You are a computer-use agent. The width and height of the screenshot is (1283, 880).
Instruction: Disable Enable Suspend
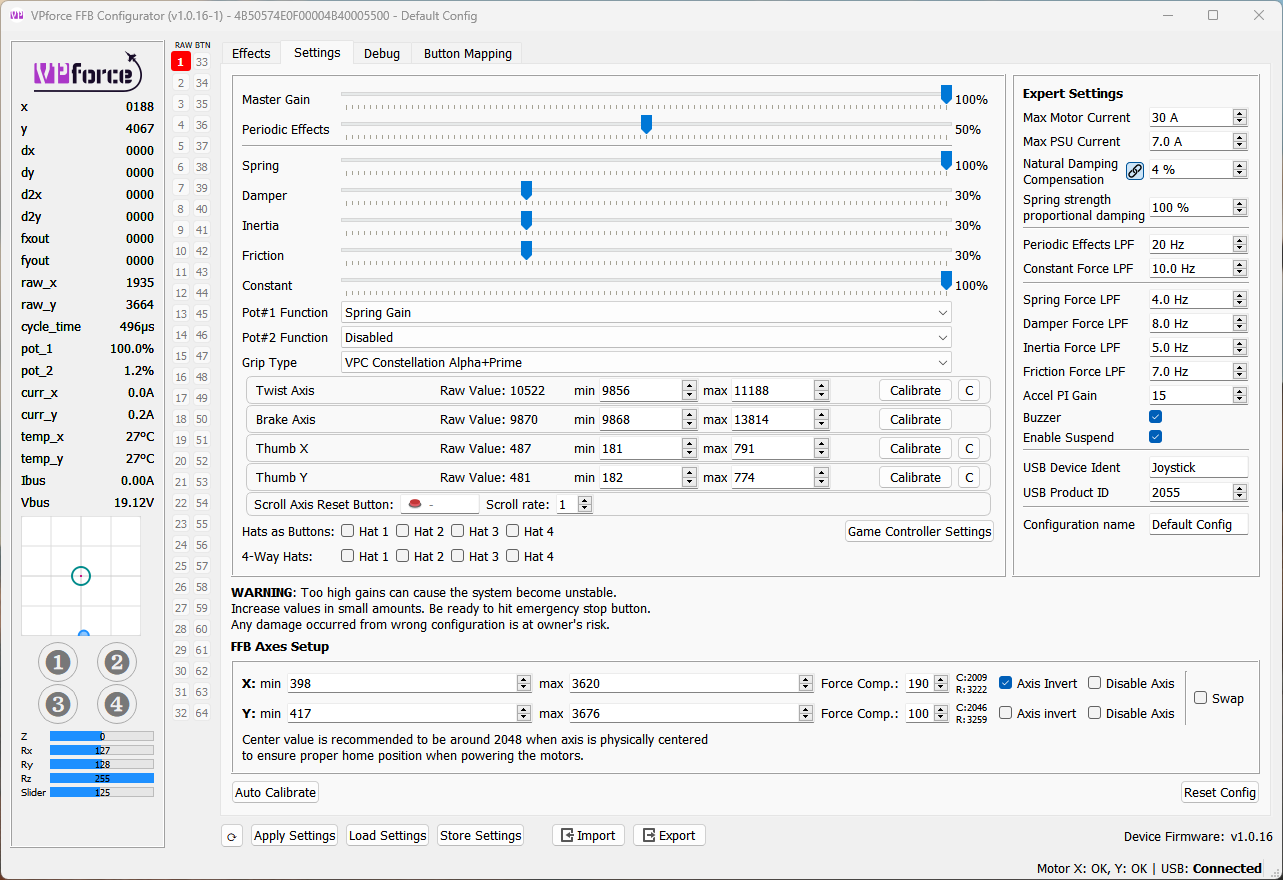click(1155, 437)
